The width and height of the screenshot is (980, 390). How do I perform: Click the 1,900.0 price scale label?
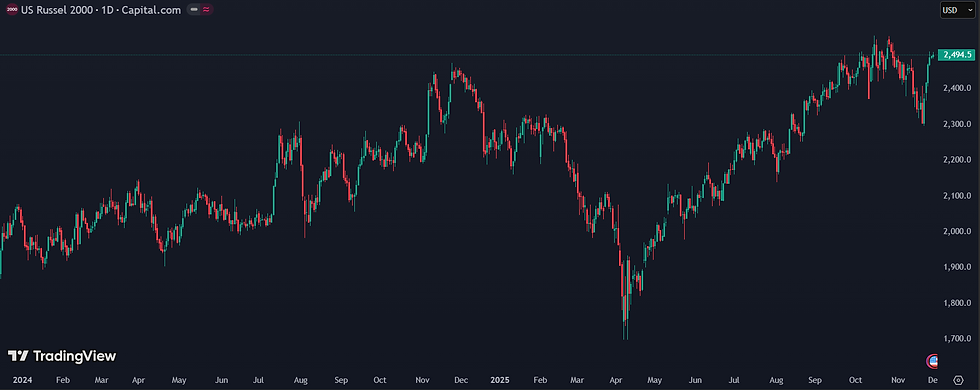click(x=959, y=268)
